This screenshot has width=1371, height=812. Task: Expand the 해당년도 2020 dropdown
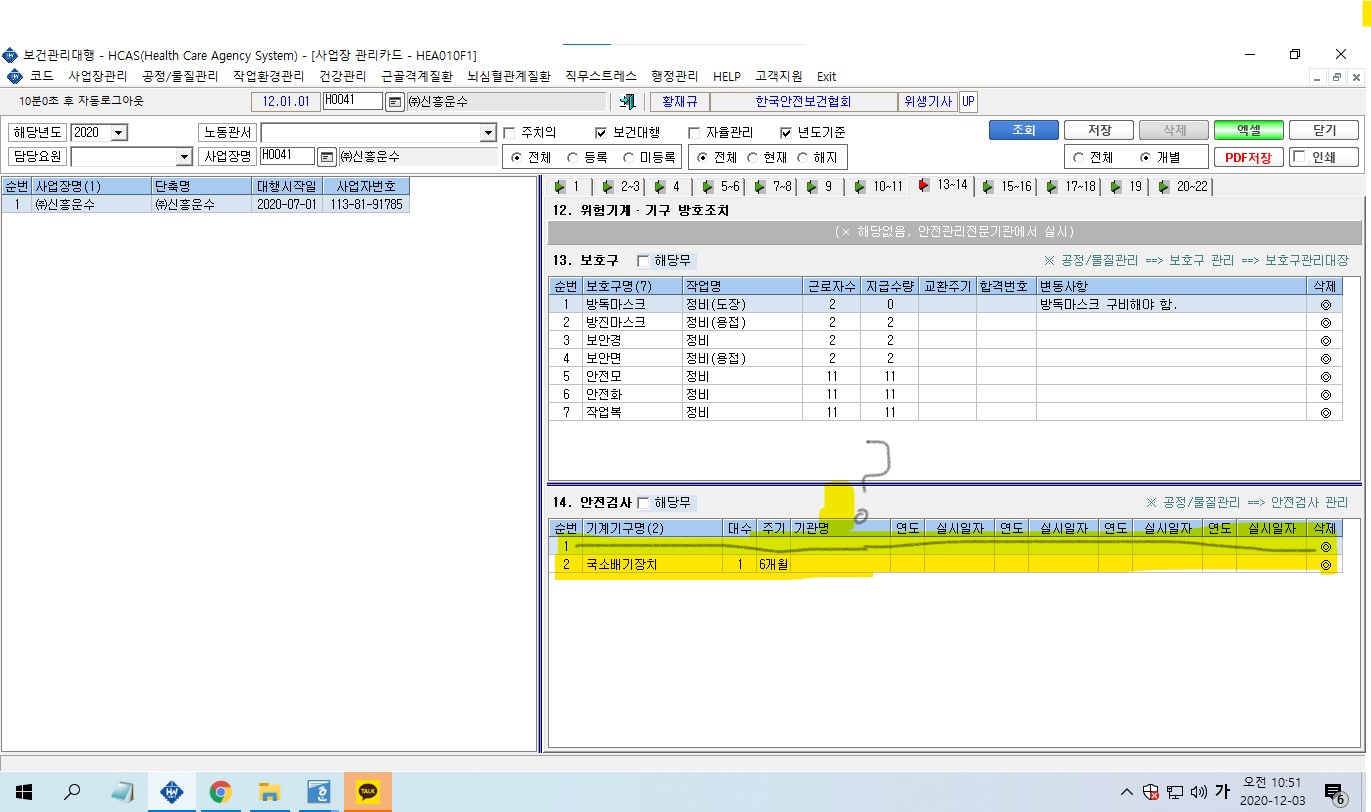(120, 132)
